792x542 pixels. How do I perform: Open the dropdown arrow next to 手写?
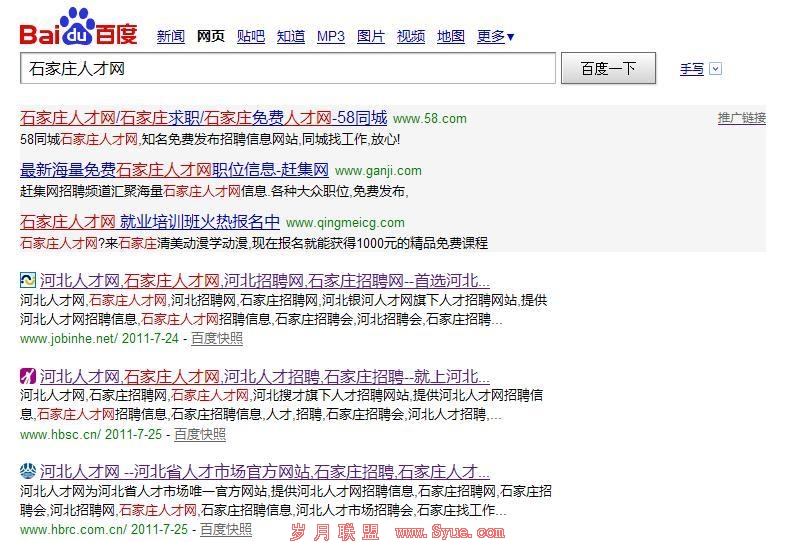pyautogui.click(x=715, y=69)
